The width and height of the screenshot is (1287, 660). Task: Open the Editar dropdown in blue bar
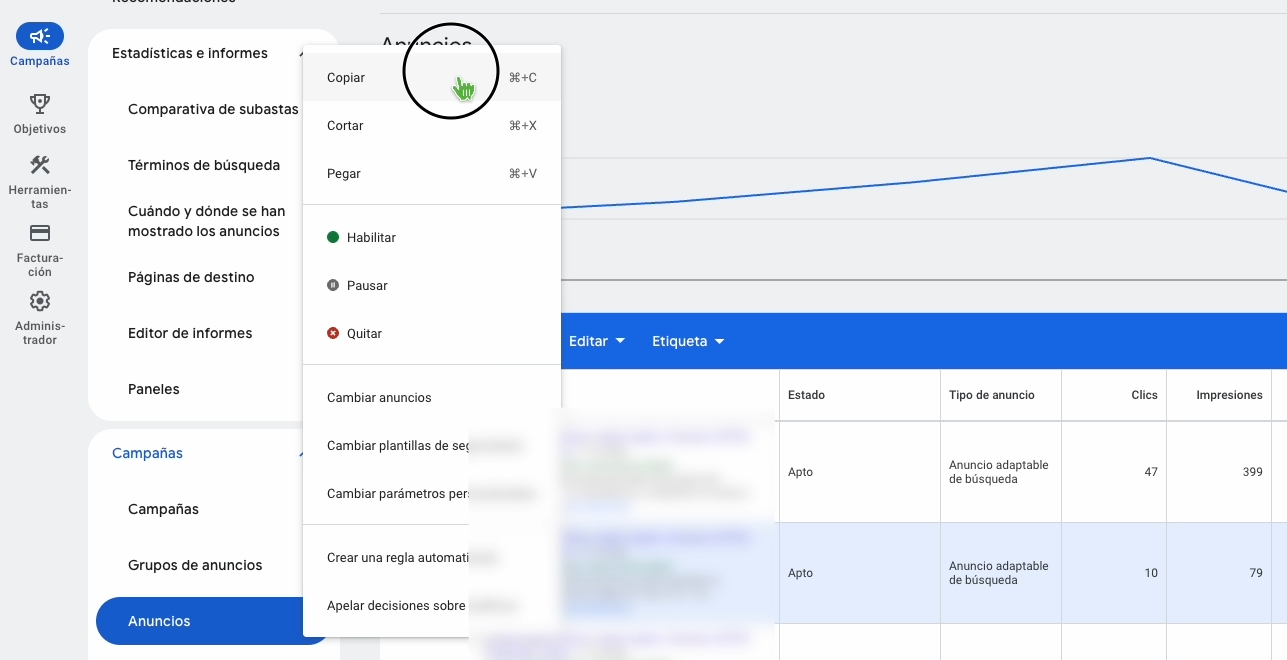[x=597, y=341]
